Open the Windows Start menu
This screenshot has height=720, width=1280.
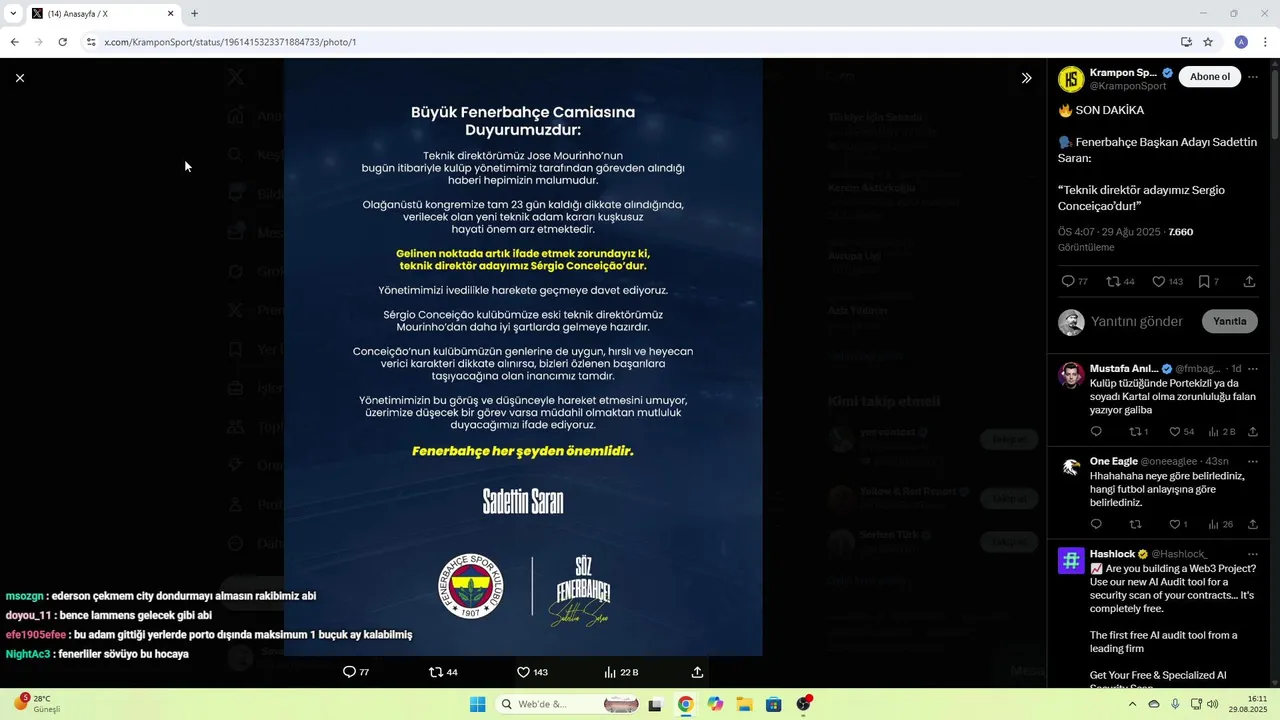tap(478, 704)
